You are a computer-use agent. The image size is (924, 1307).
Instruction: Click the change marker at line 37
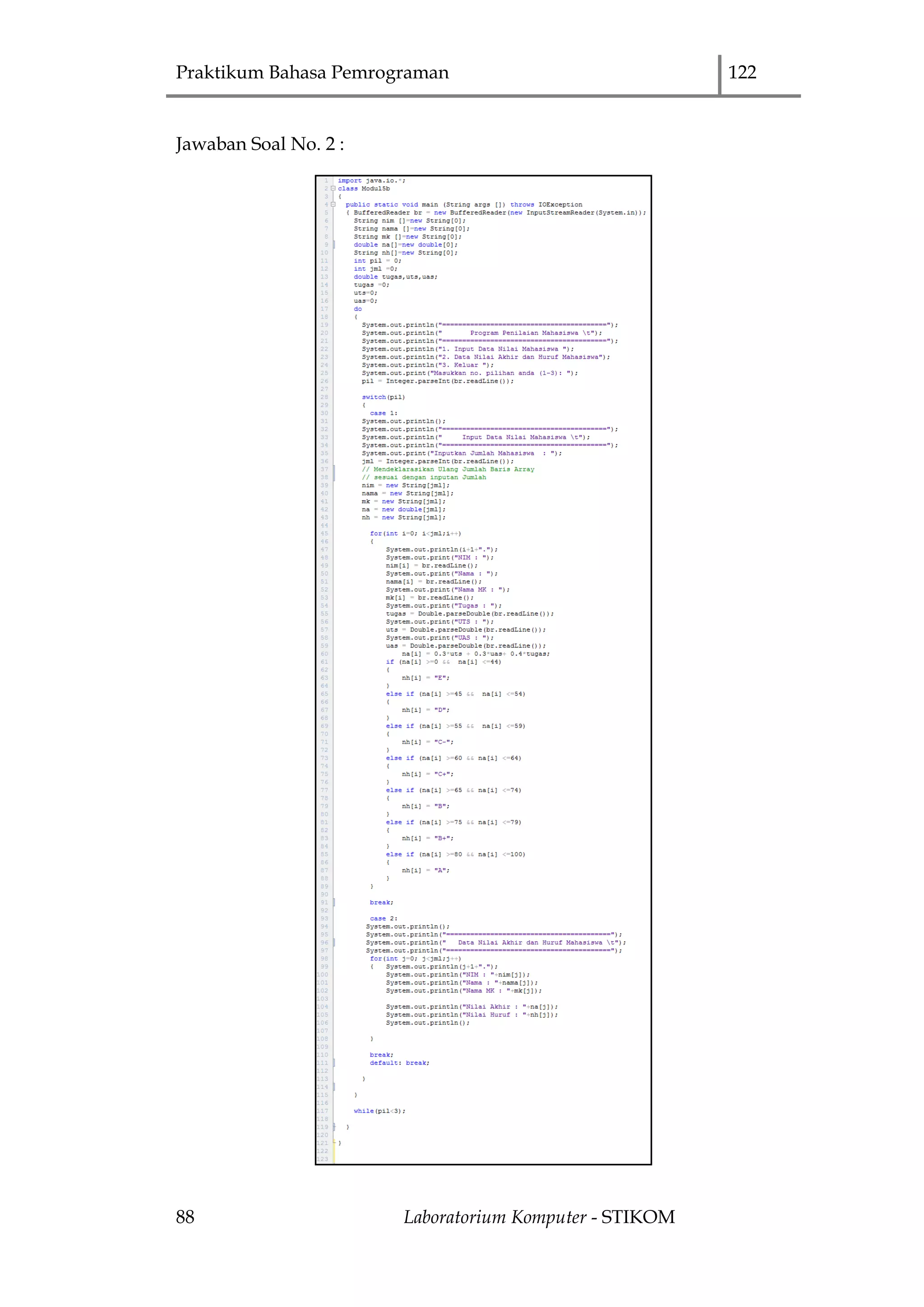point(334,470)
